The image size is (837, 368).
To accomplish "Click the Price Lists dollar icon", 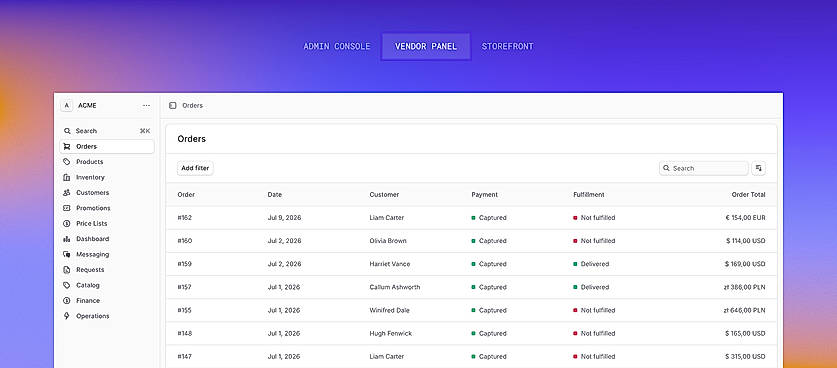I will pyautogui.click(x=67, y=224).
